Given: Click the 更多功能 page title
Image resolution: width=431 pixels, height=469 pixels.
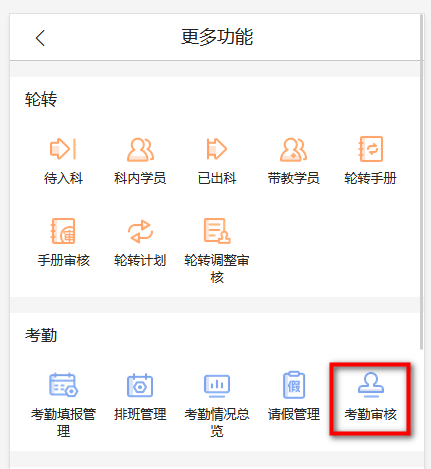Looking at the screenshot, I should (x=217, y=37).
